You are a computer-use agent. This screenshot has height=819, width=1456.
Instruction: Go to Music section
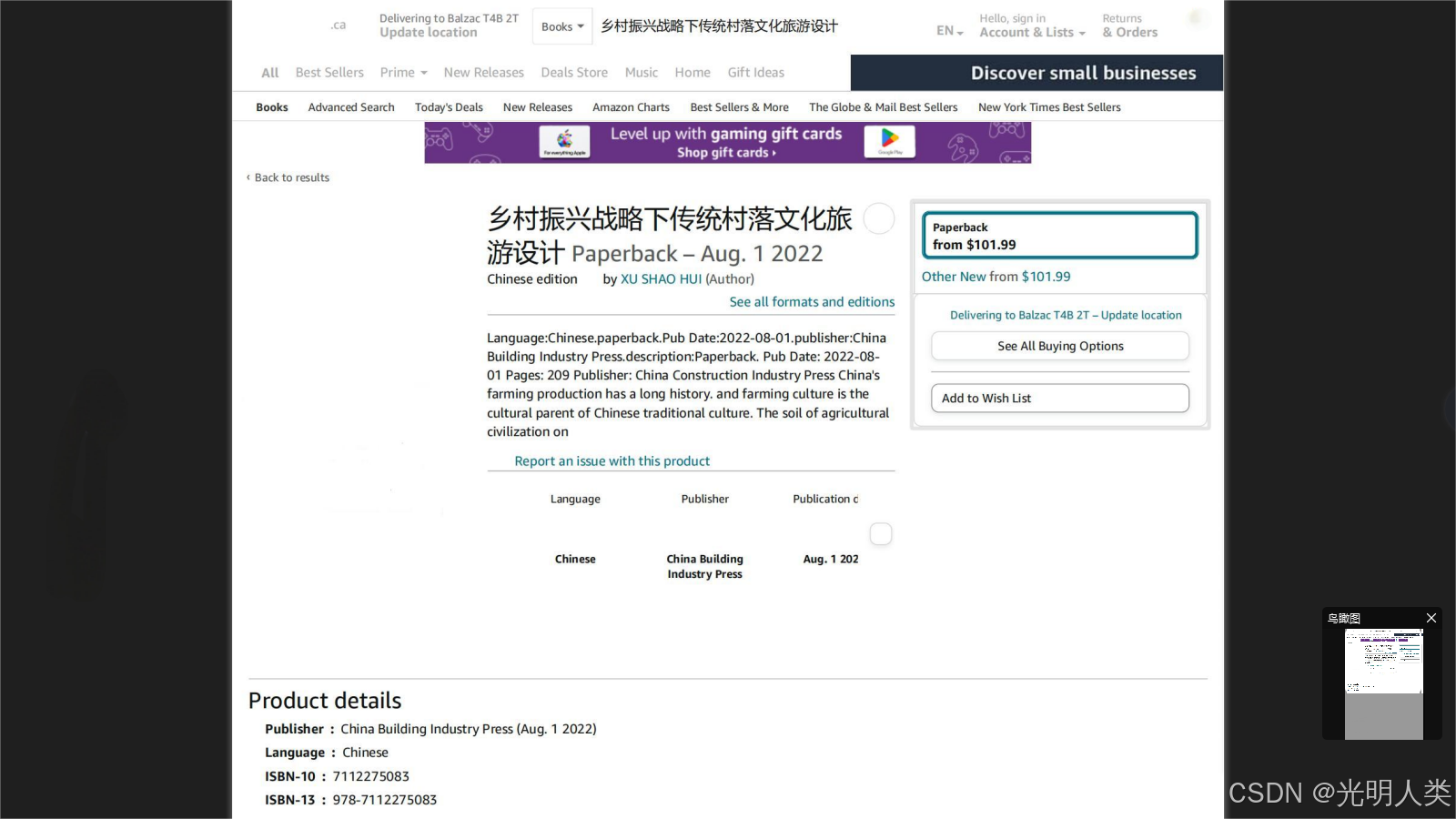coord(642,73)
